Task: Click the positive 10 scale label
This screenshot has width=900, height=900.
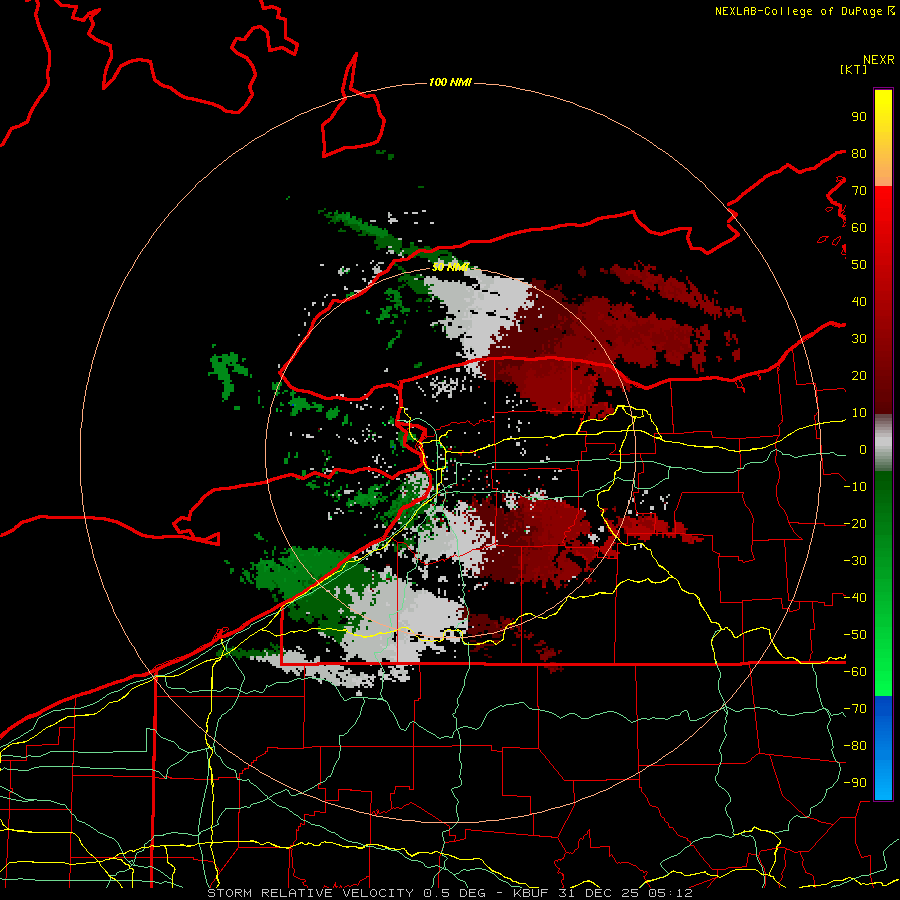Action: pos(859,413)
